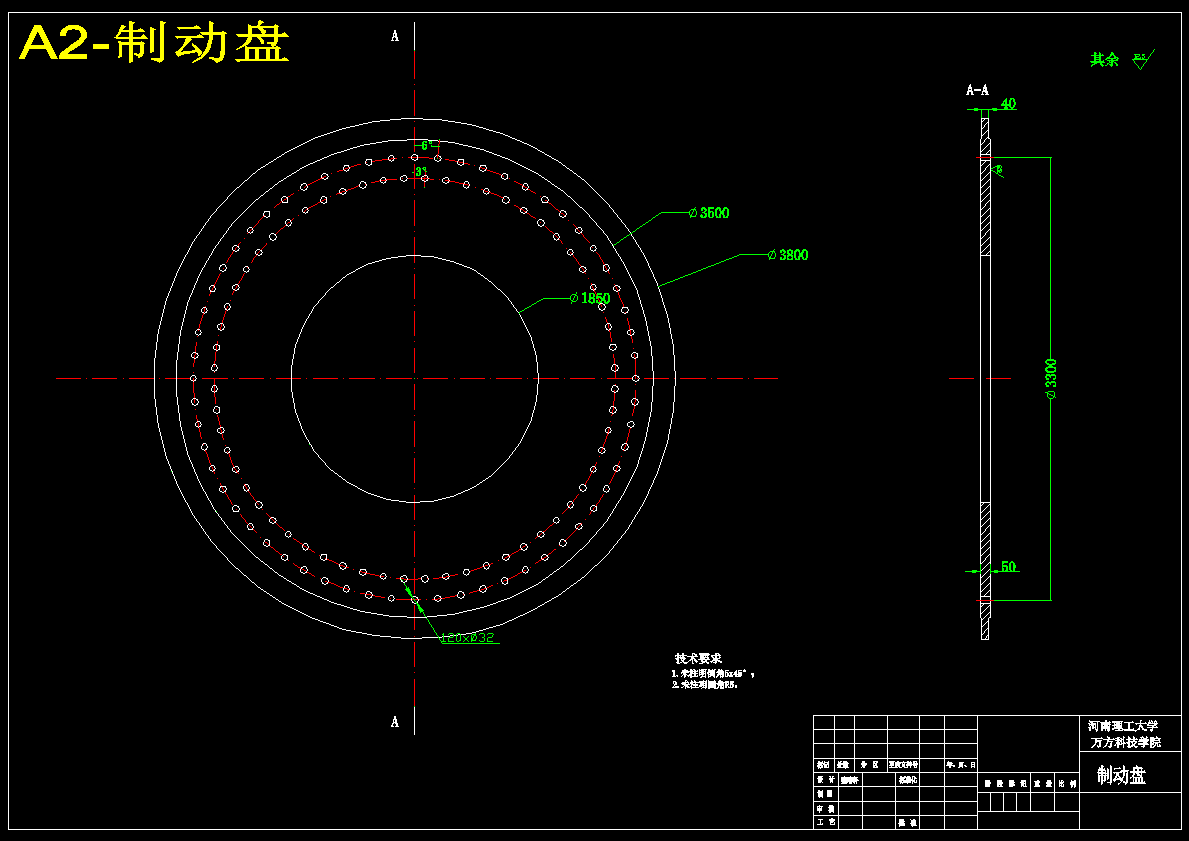Select the '50' thickness dimension
The image size is (1189, 841).
tap(1009, 566)
